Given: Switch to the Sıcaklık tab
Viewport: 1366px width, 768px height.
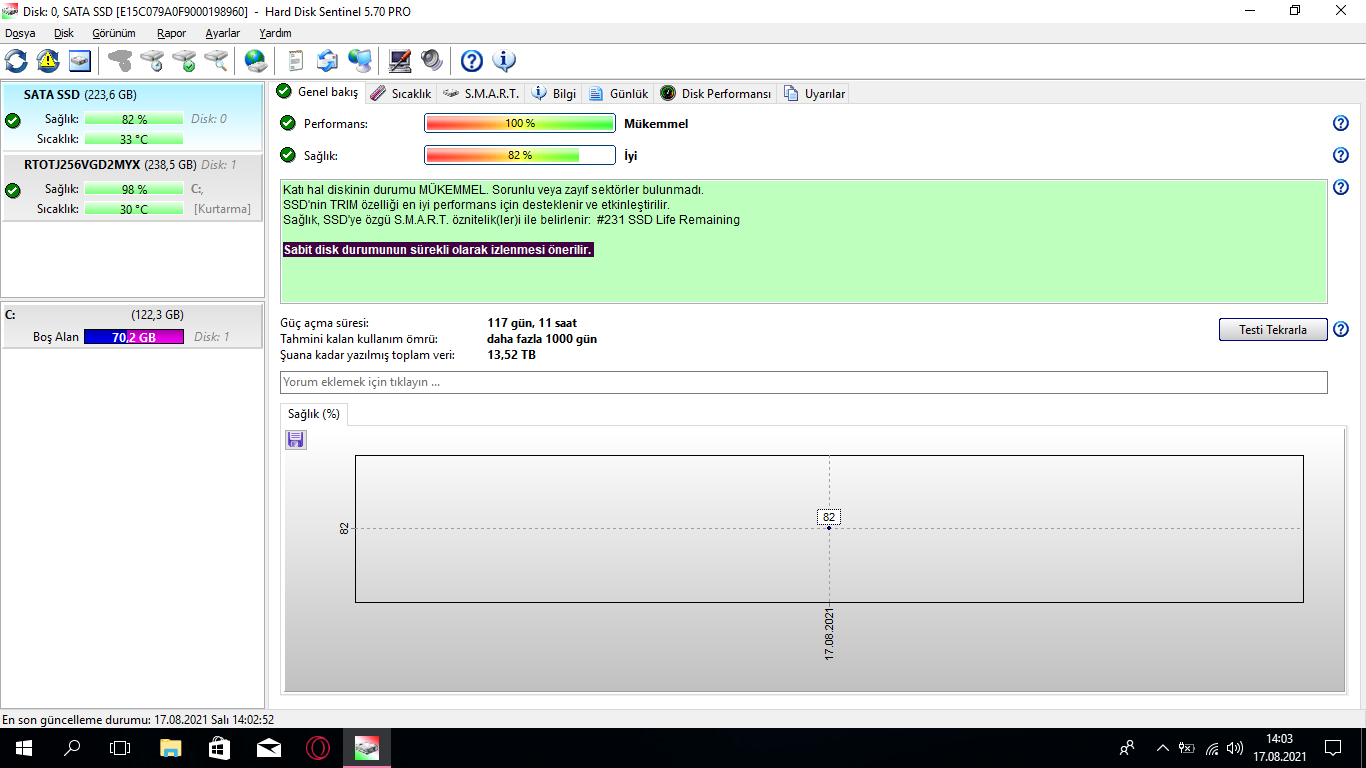Looking at the screenshot, I should [400, 94].
